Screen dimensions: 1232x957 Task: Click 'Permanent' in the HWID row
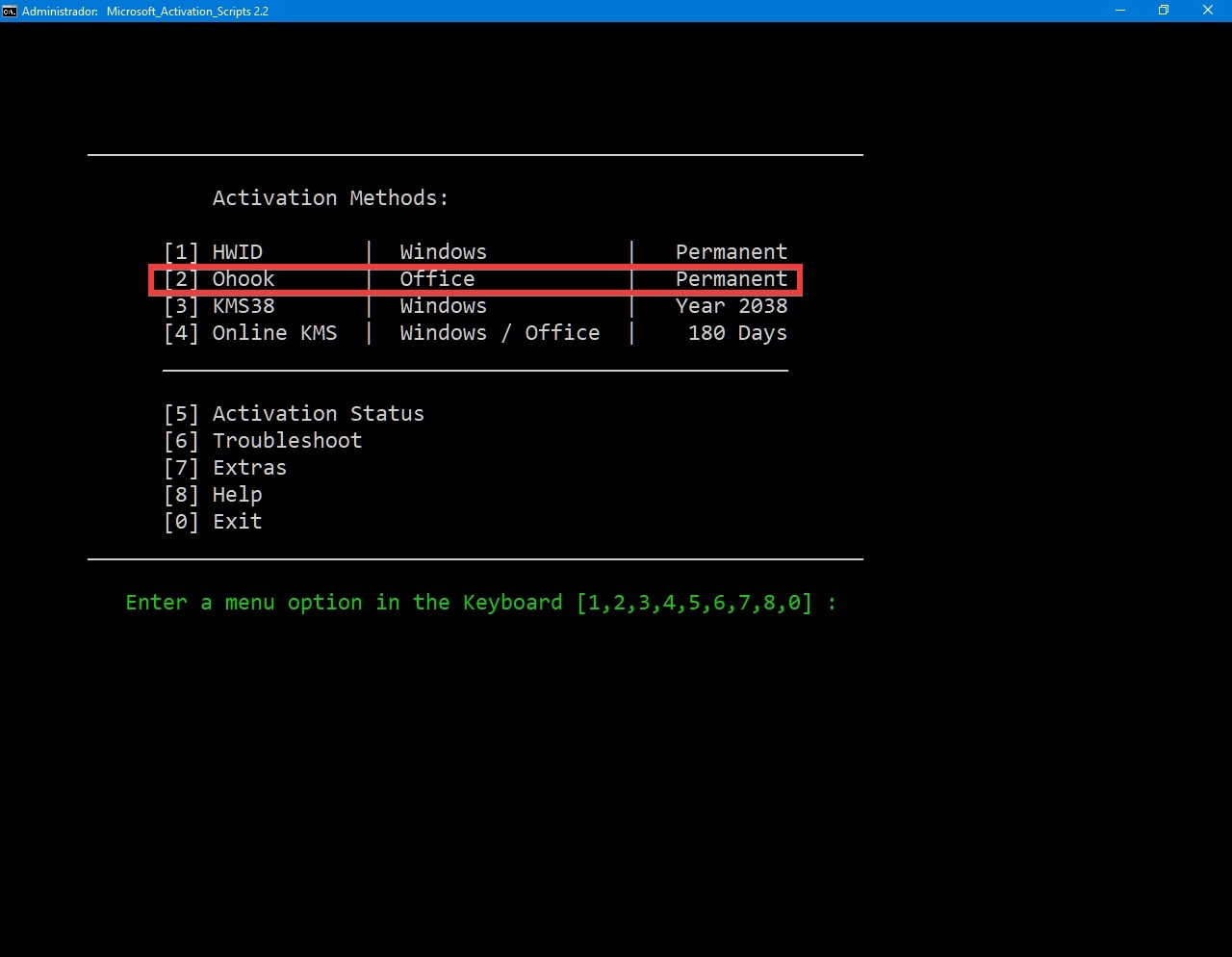[x=731, y=252]
